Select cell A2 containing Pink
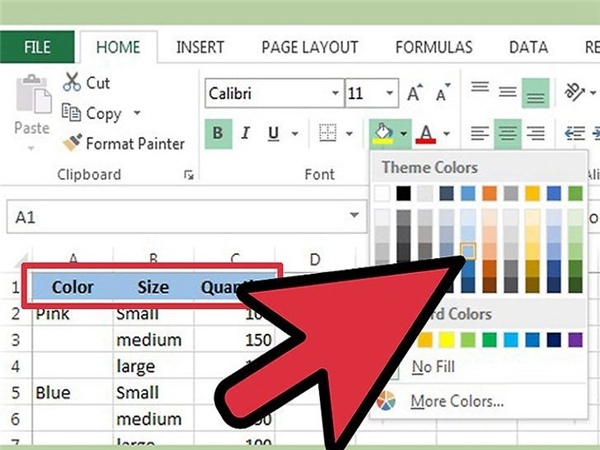This screenshot has height=450, width=600. click(x=72, y=314)
